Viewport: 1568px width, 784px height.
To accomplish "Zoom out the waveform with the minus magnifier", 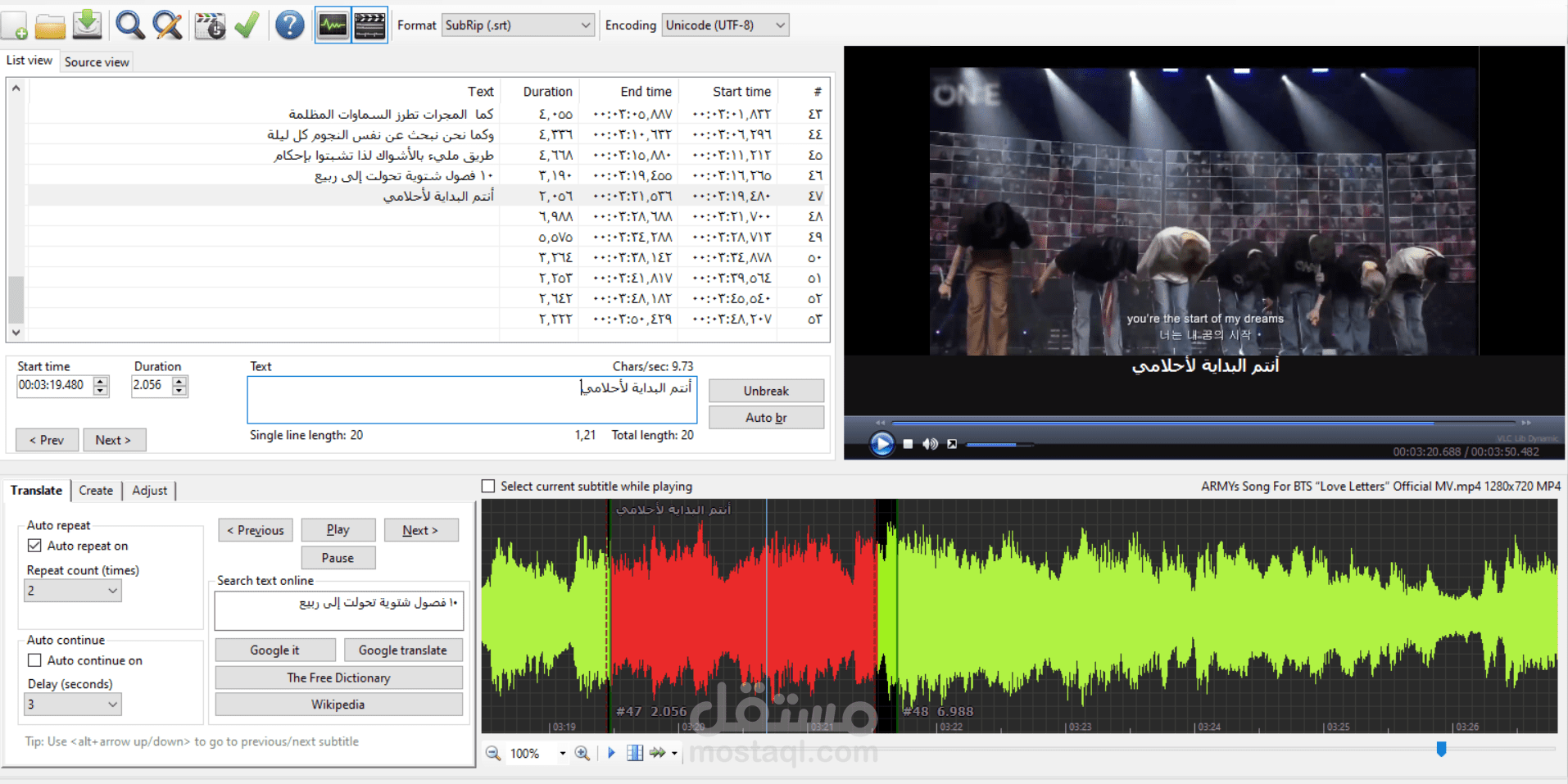I will 493,753.
